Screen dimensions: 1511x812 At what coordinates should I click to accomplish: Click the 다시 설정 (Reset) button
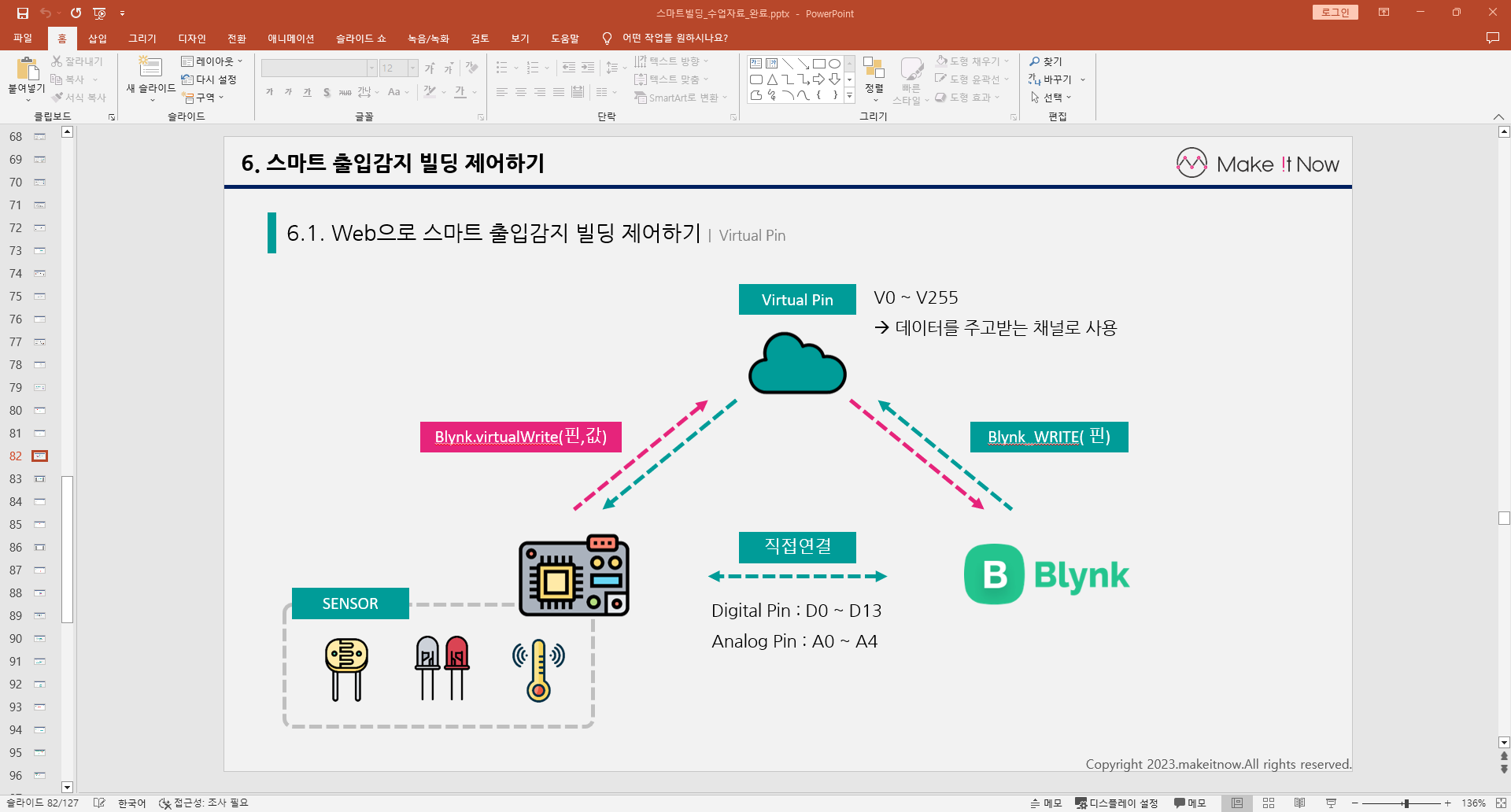click(x=209, y=79)
